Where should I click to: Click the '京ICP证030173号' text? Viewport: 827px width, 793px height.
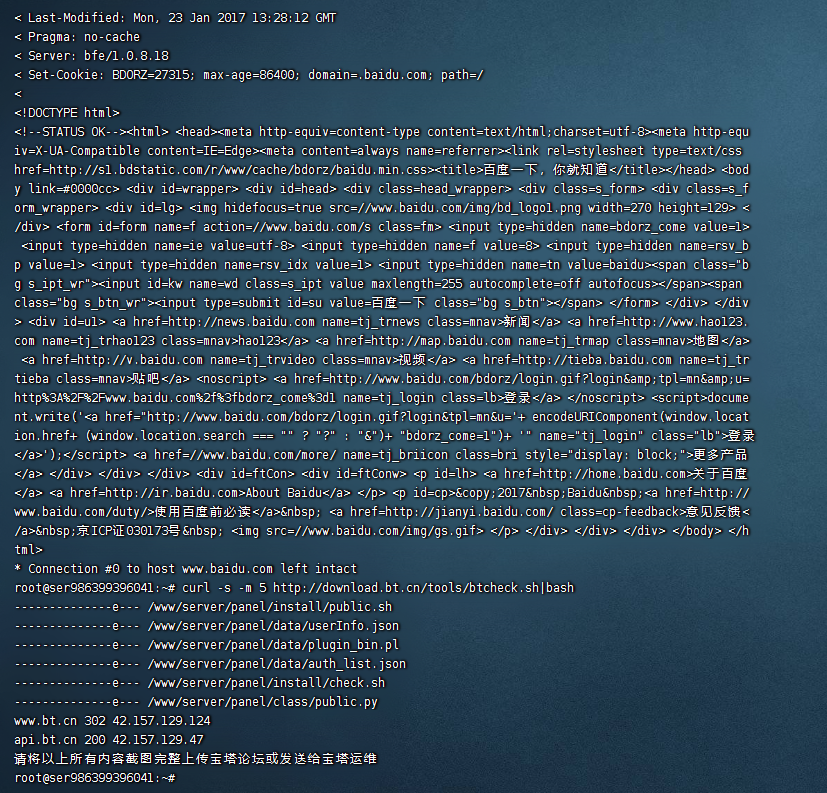tap(128, 530)
